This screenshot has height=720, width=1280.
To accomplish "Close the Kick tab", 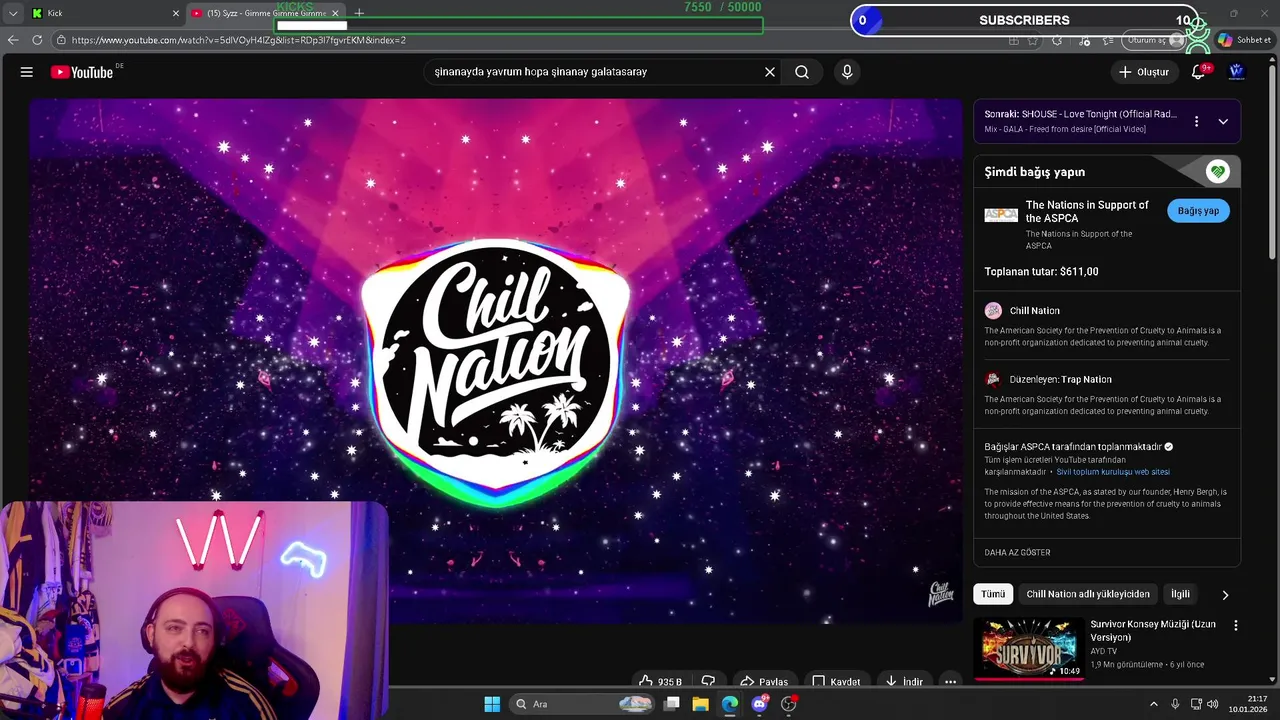I will (176, 13).
